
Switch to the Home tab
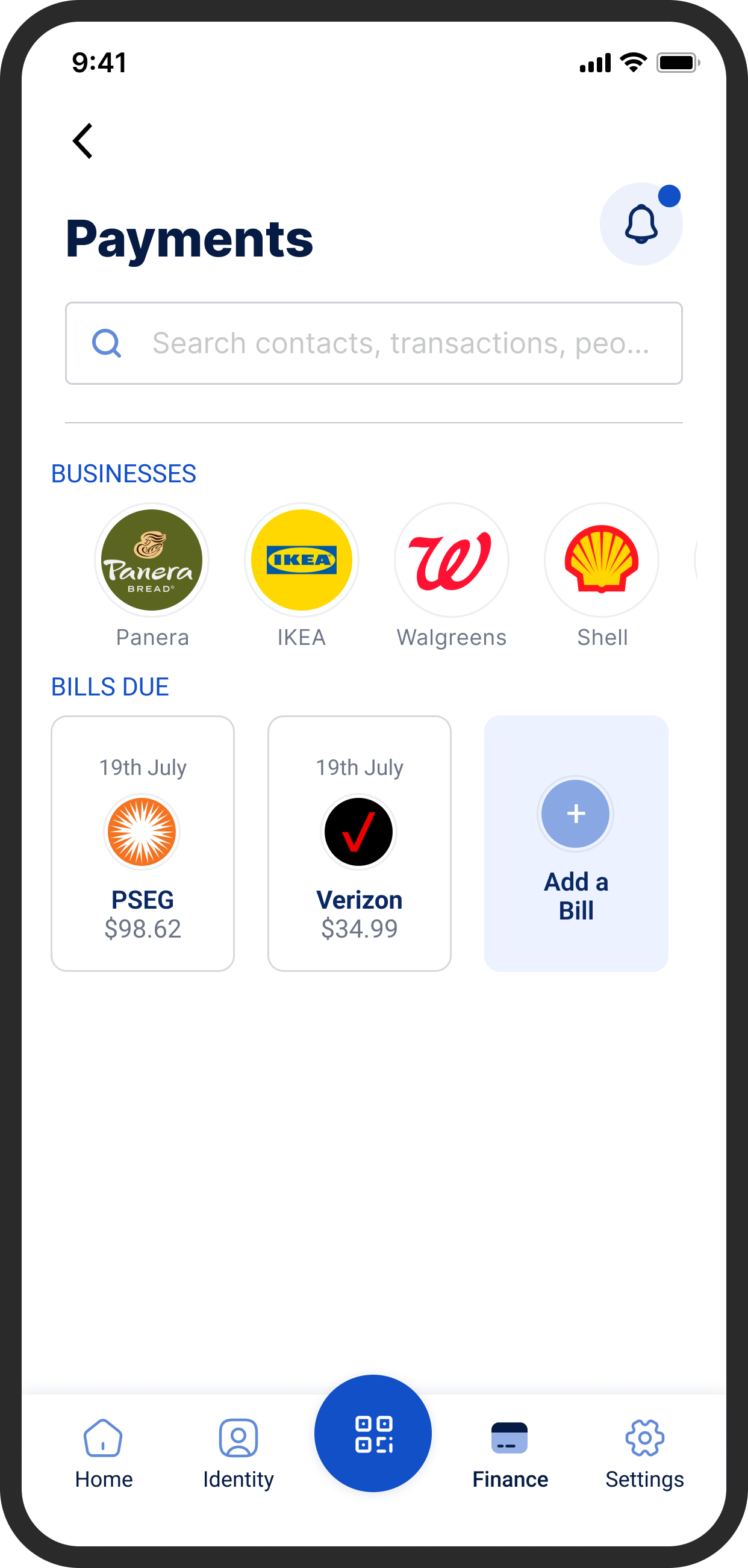104,1452
